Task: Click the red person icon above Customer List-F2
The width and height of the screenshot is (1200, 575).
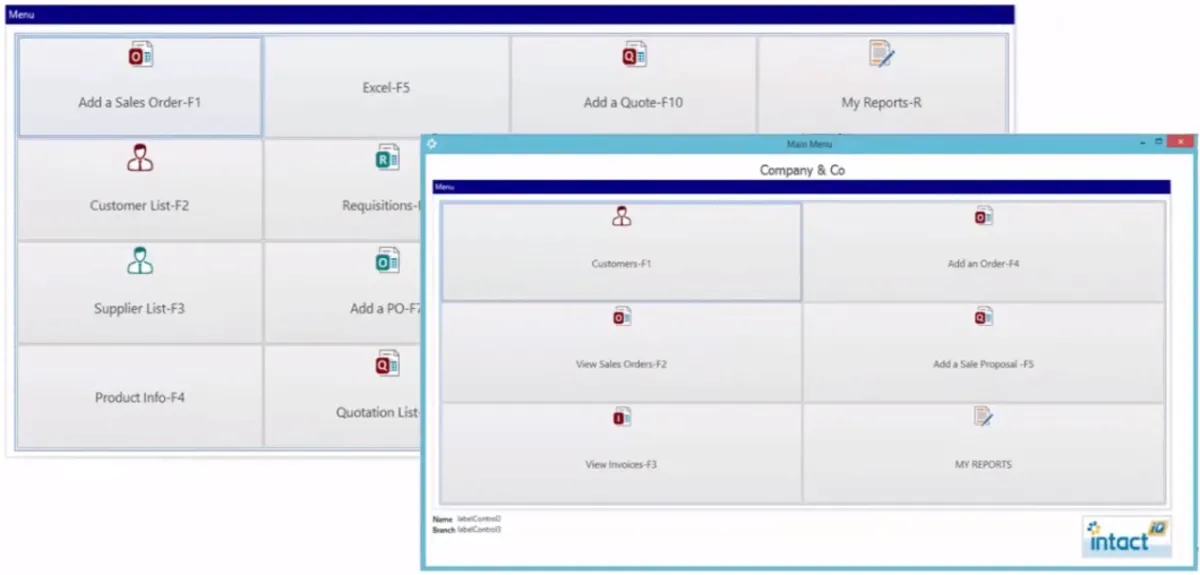Action: 140,158
